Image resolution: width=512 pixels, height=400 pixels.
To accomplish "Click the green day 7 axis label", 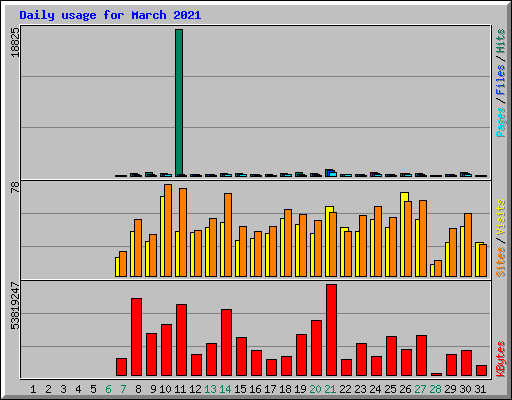I will pos(123,389).
